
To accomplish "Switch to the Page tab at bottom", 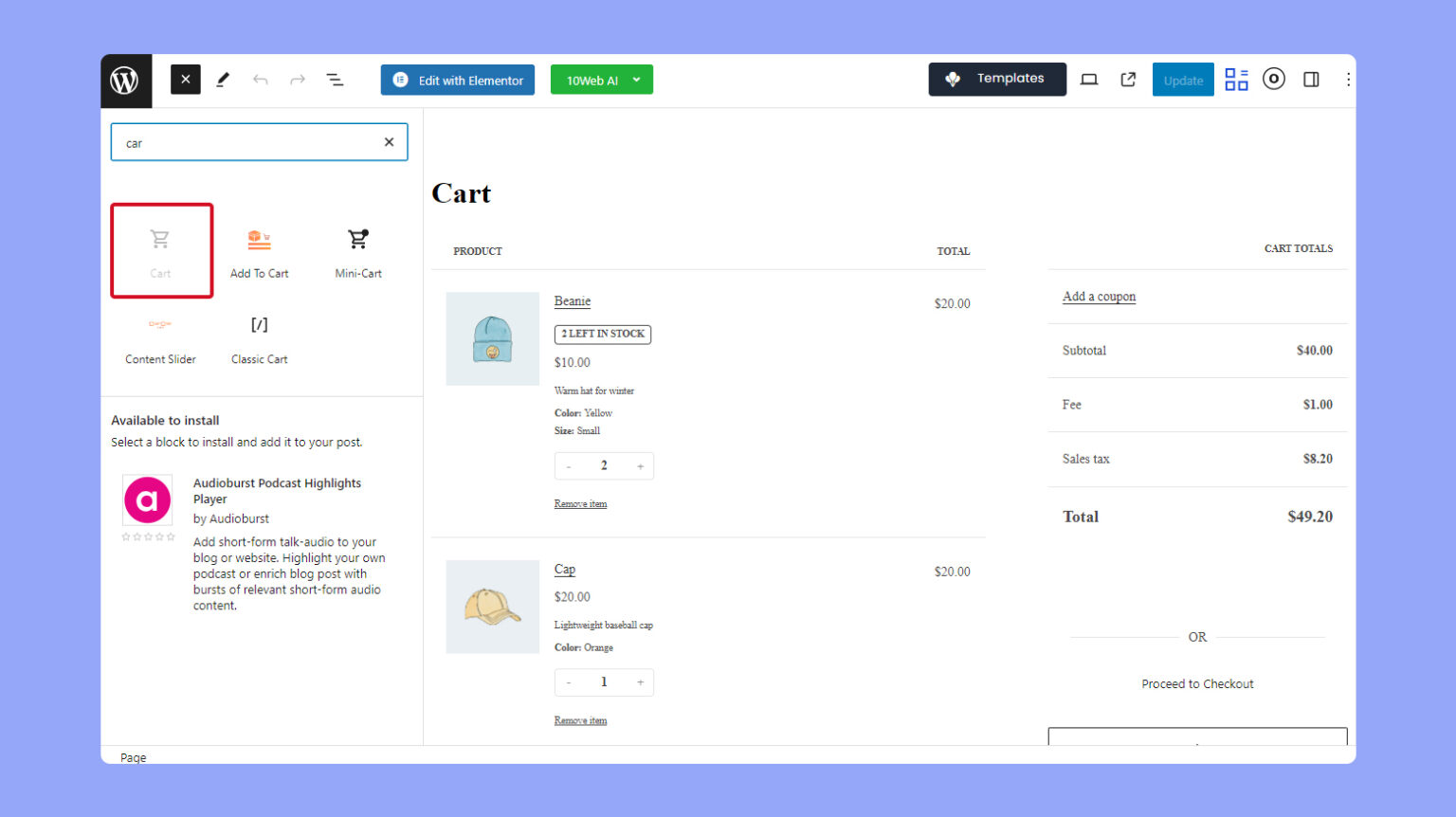I will click(x=133, y=756).
